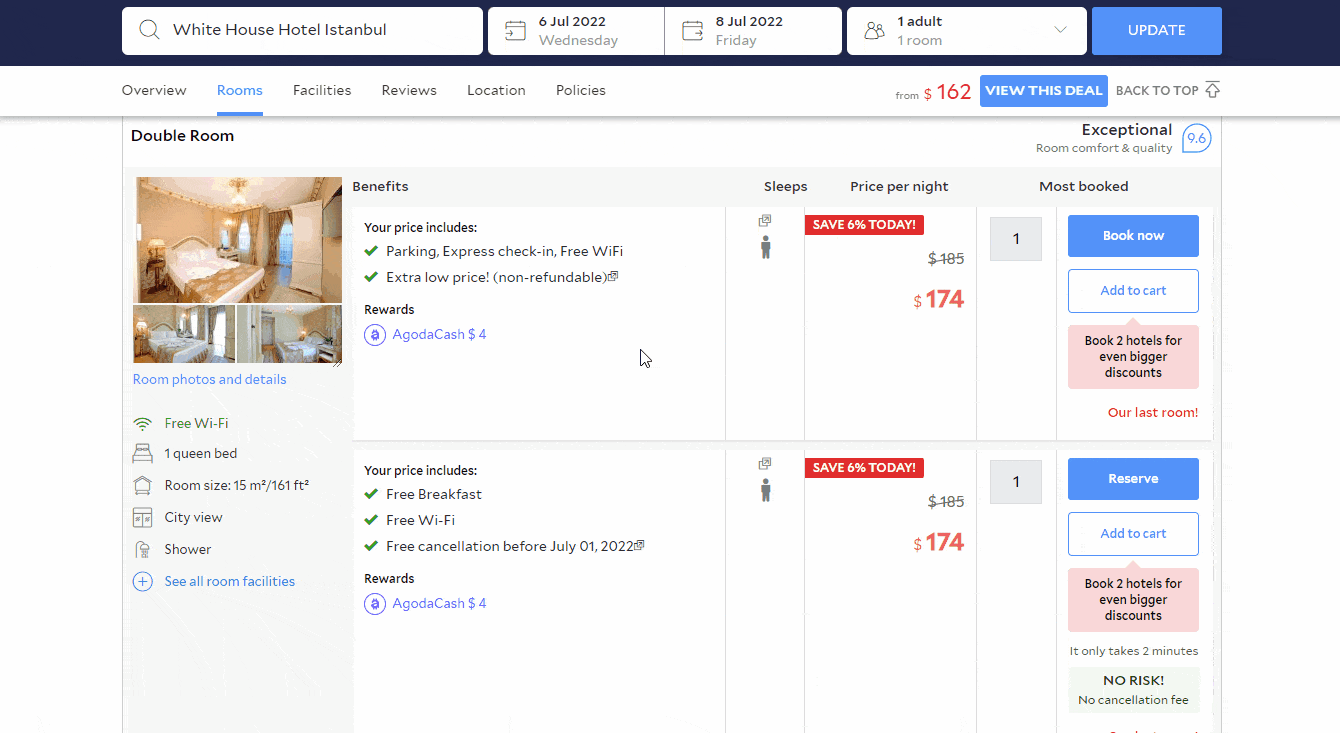Screen dimensions: 1340x733
Task: Click the search magnifier icon
Action: coord(149,30)
